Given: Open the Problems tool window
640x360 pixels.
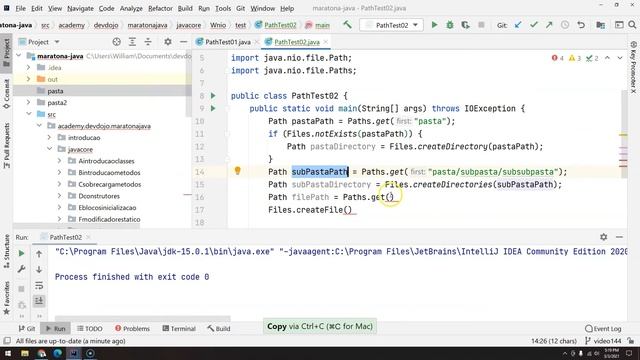Looking at the screenshot, I should tap(132, 328).
